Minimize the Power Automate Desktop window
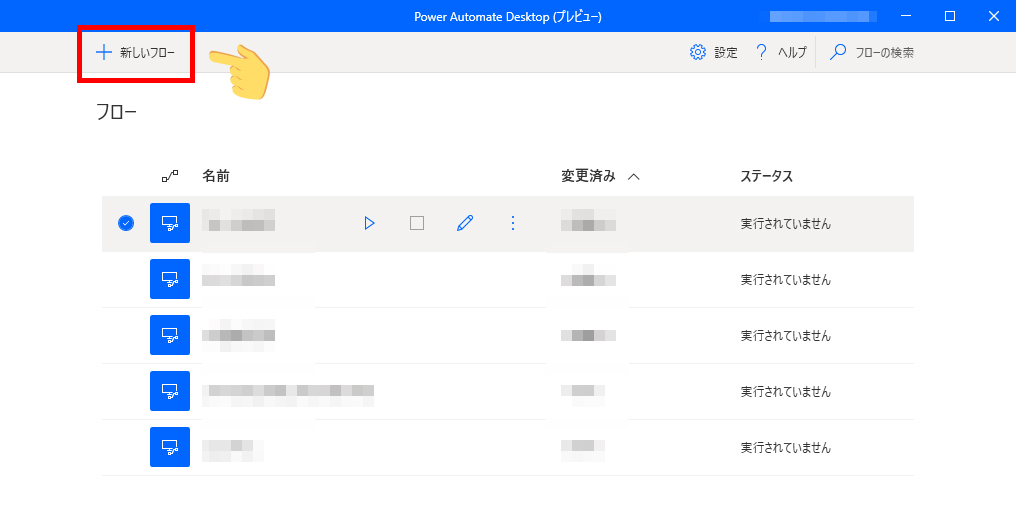The width and height of the screenshot is (1016, 530). coord(906,16)
